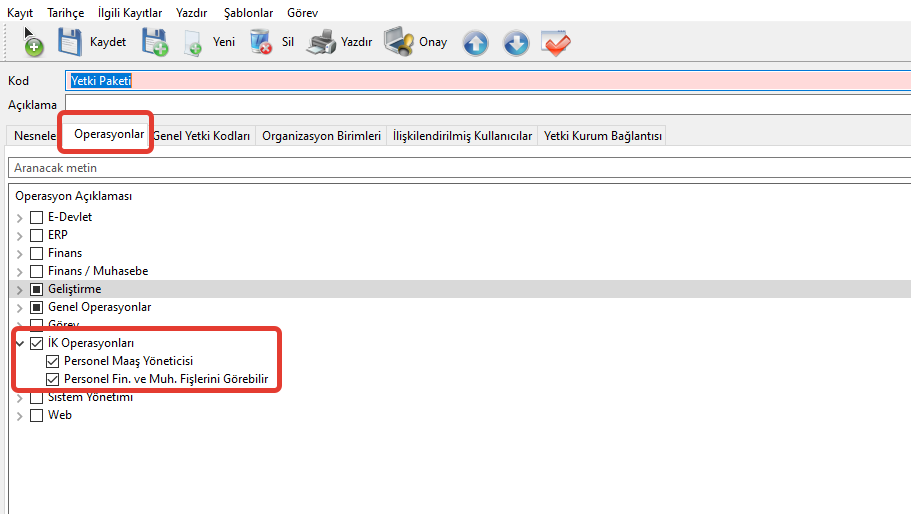The width and height of the screenshot is (911, 514).
Task: Expand the Genel Operasyonlar tree node
Action: coord(19,307)
